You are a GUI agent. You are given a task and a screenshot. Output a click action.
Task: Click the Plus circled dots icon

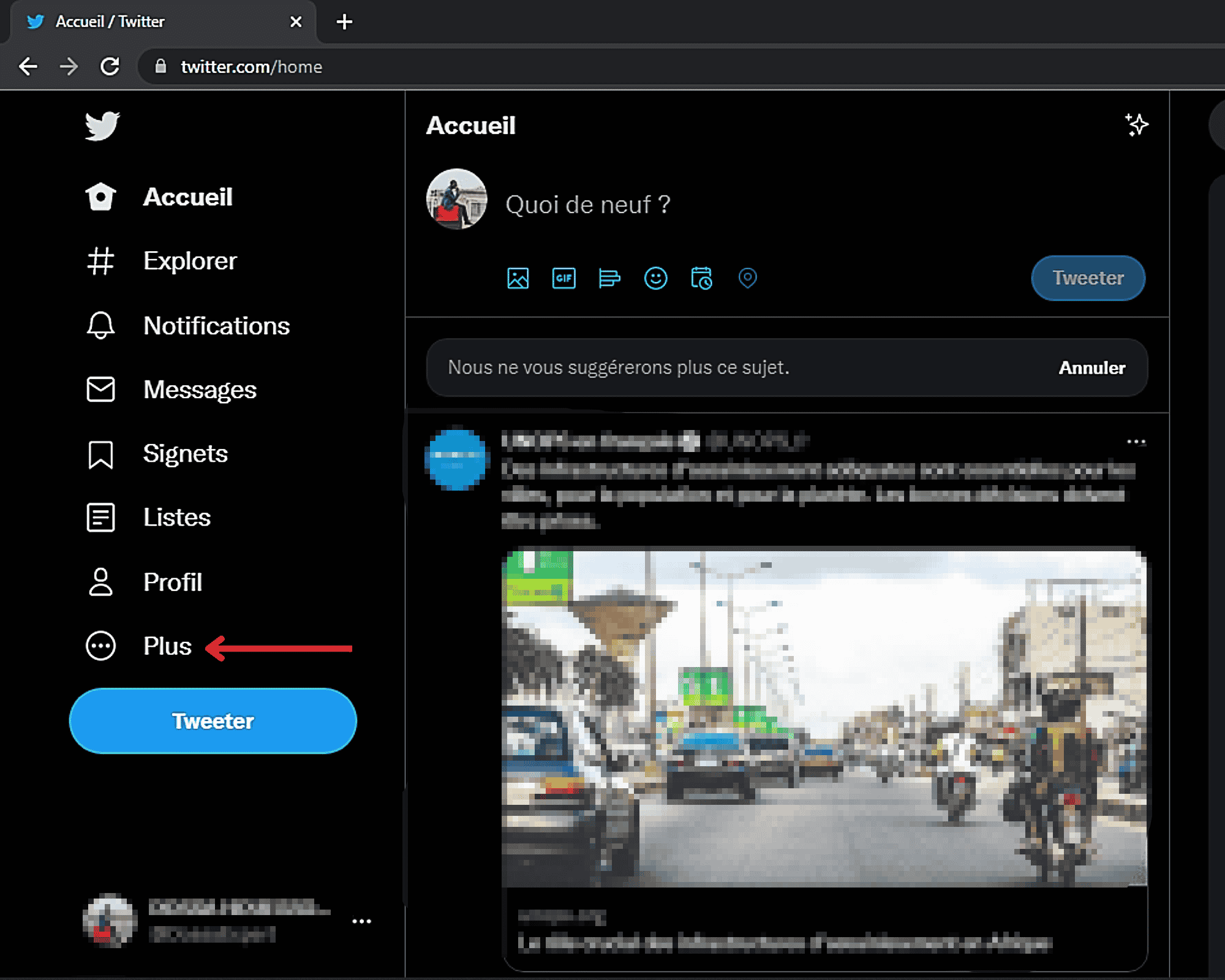tap(101, 646)
